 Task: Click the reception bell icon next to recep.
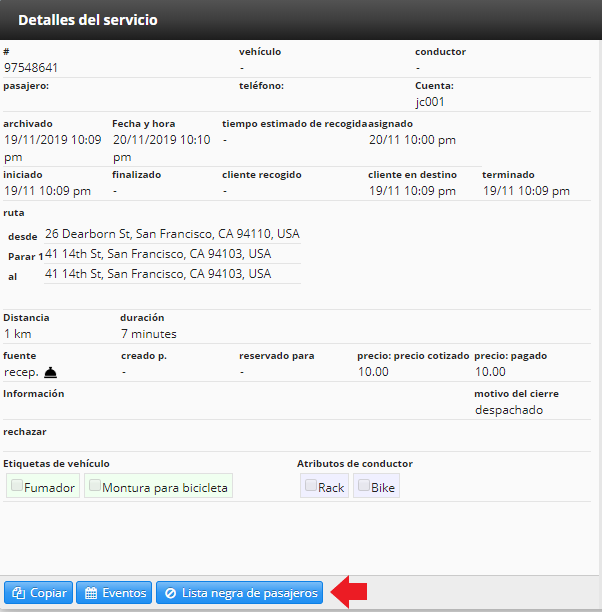click(x=50, y=373)
